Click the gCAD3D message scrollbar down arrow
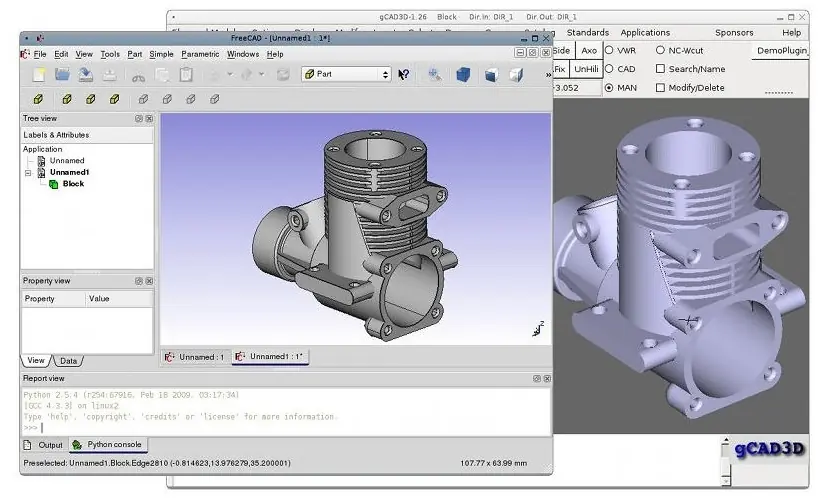Viewport: 830px width, 500px height. pyautogui.click(x=726, y=480)
